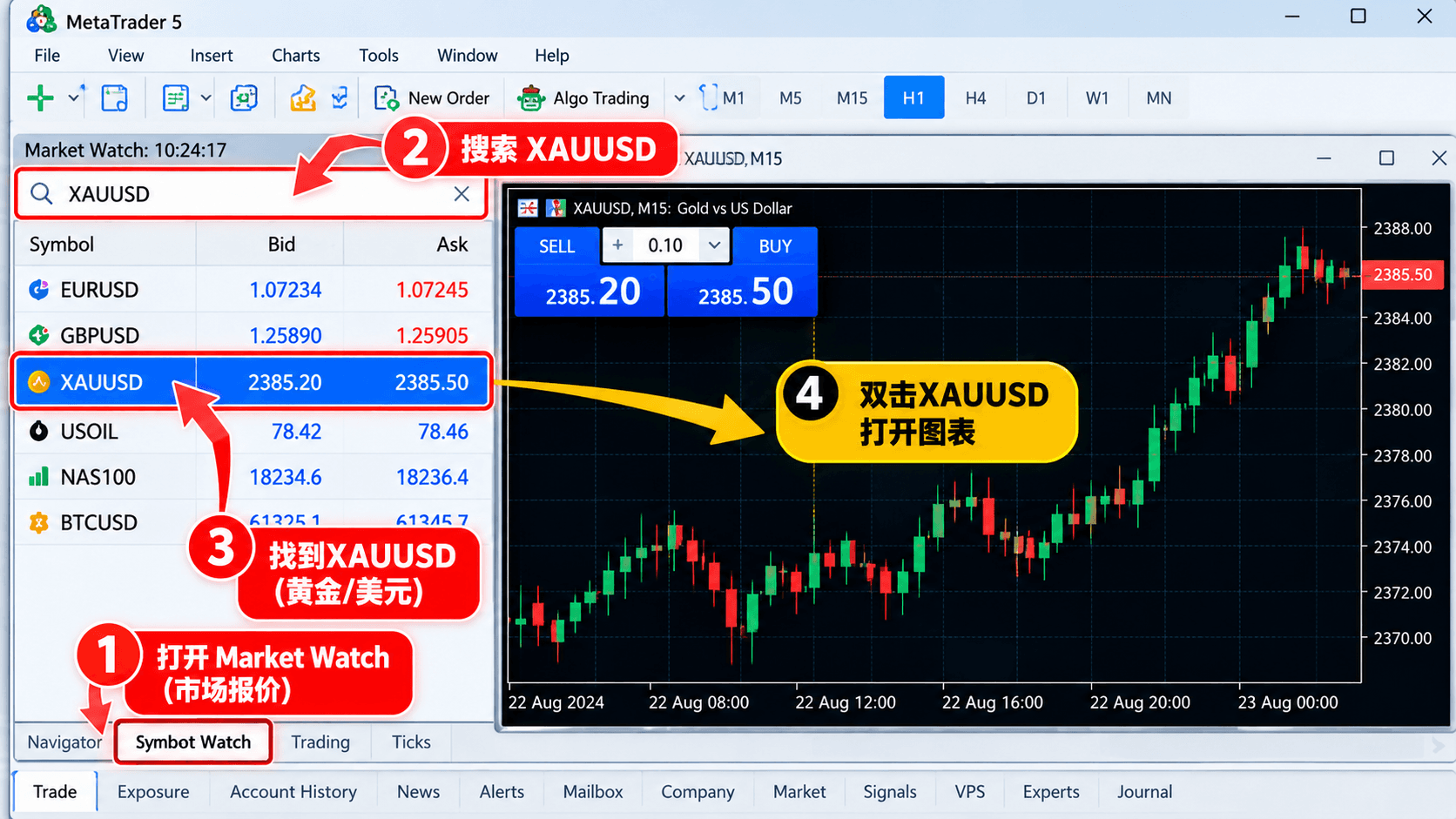Open the Tools menu
1456x819 pixels.
(x=379, y=56)
